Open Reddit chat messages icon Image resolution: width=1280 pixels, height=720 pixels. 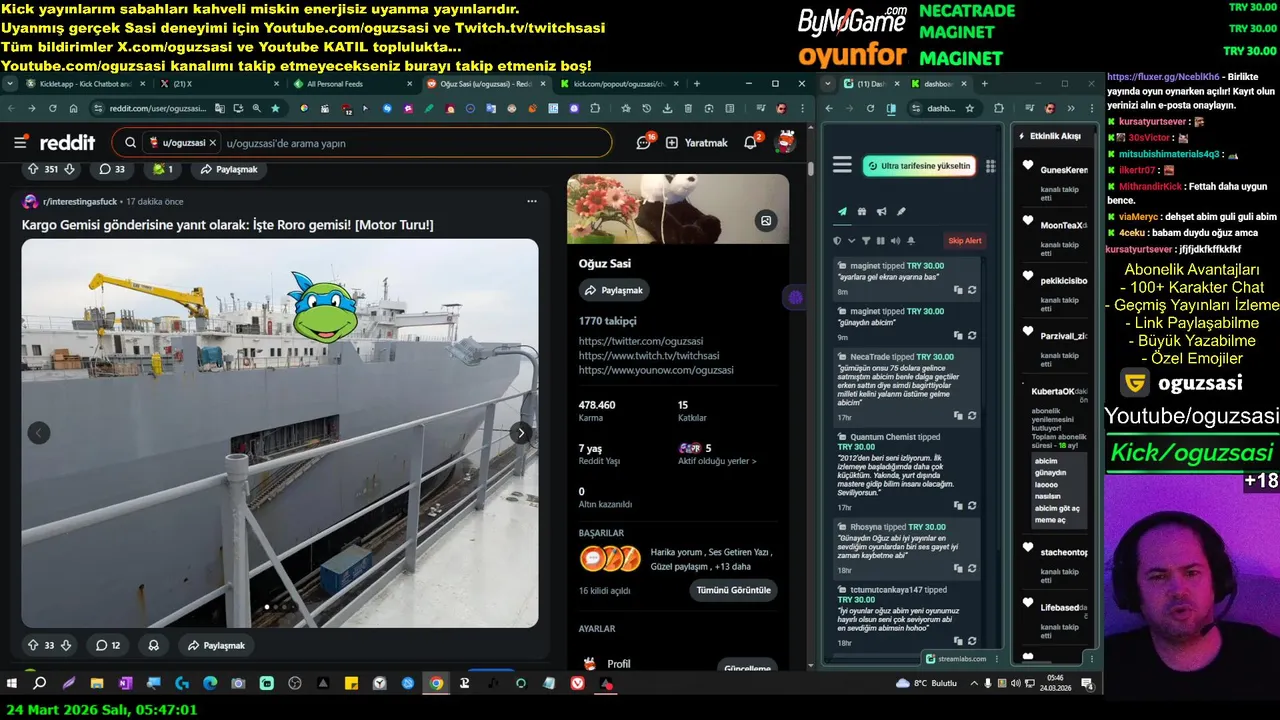(x=644, y=143)
